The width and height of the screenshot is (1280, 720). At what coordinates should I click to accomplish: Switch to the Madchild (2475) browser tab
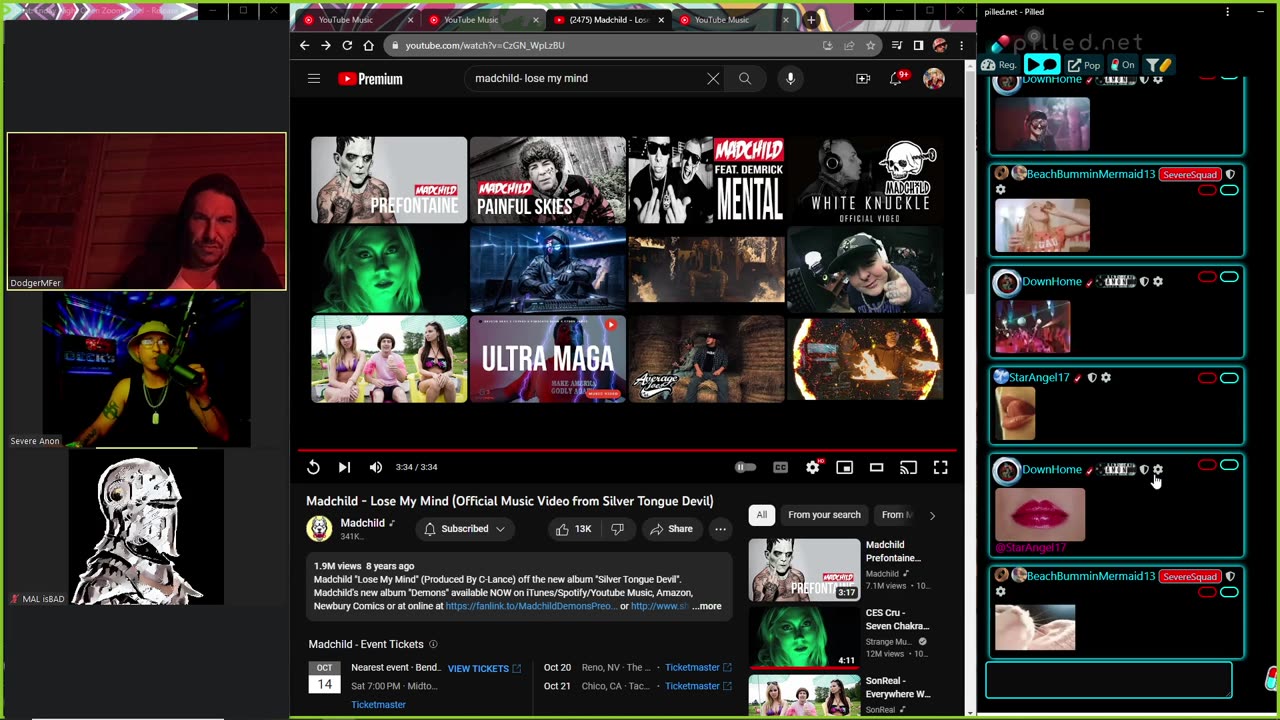tap(608, 20)
